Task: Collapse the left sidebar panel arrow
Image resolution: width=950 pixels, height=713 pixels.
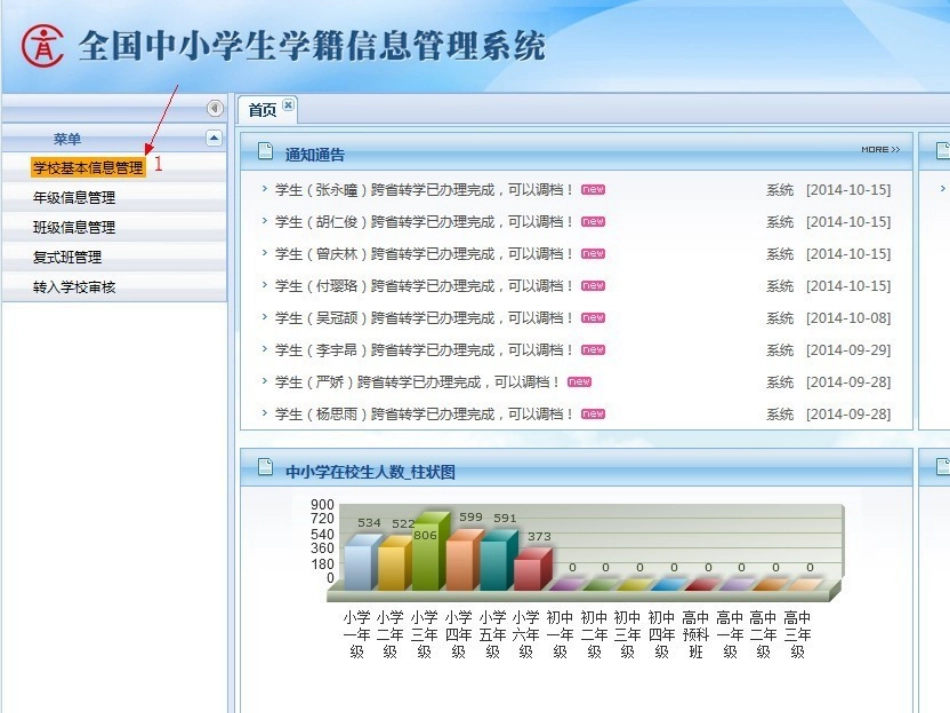Action: pyautogui.click(x=214, y=108)
